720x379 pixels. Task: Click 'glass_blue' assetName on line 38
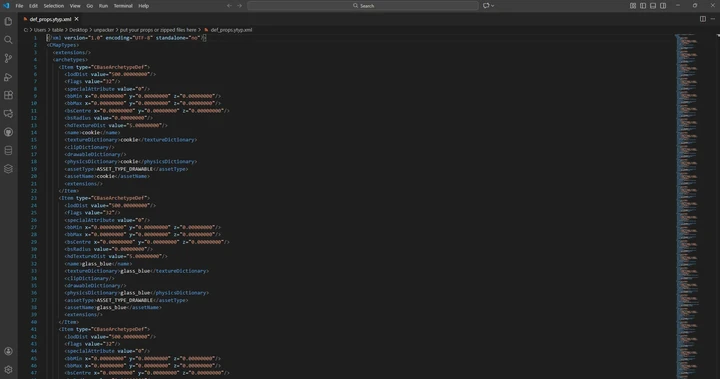(112, 307)
